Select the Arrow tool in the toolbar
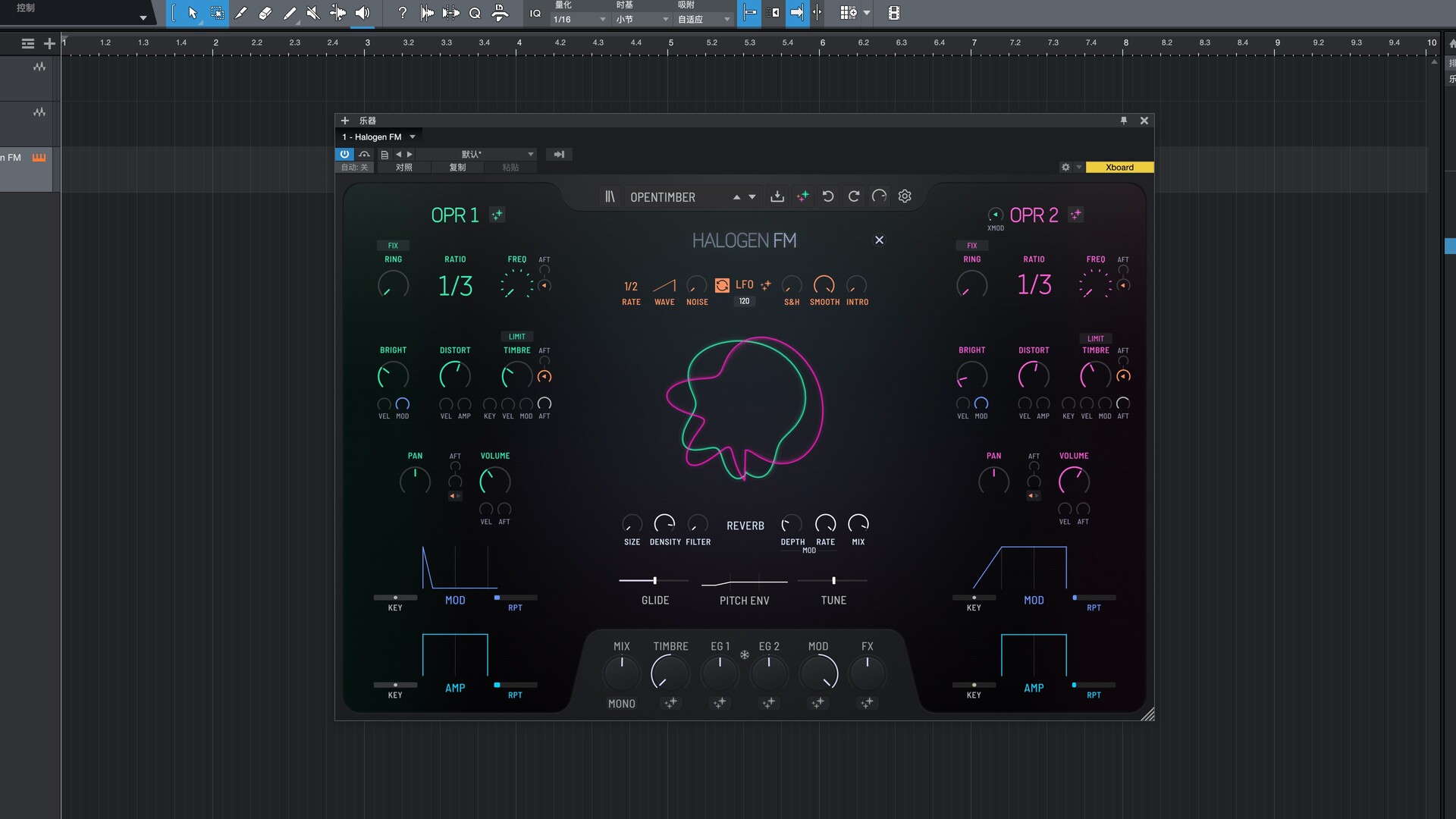 tap(193, 13)
